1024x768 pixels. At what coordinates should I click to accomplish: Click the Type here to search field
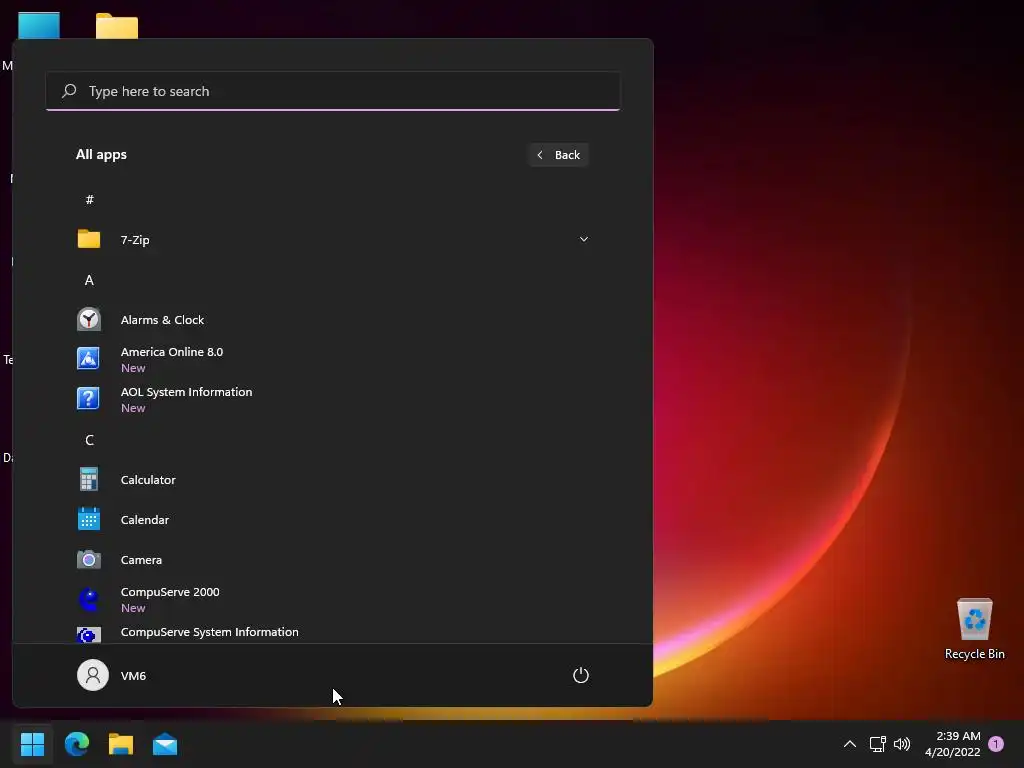[x=333, y=91]
